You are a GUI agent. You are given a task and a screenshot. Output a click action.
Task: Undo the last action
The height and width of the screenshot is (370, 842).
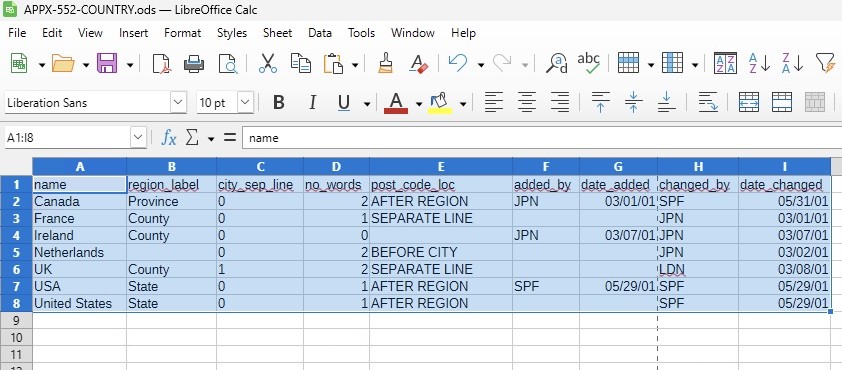[x=458, y=64]
